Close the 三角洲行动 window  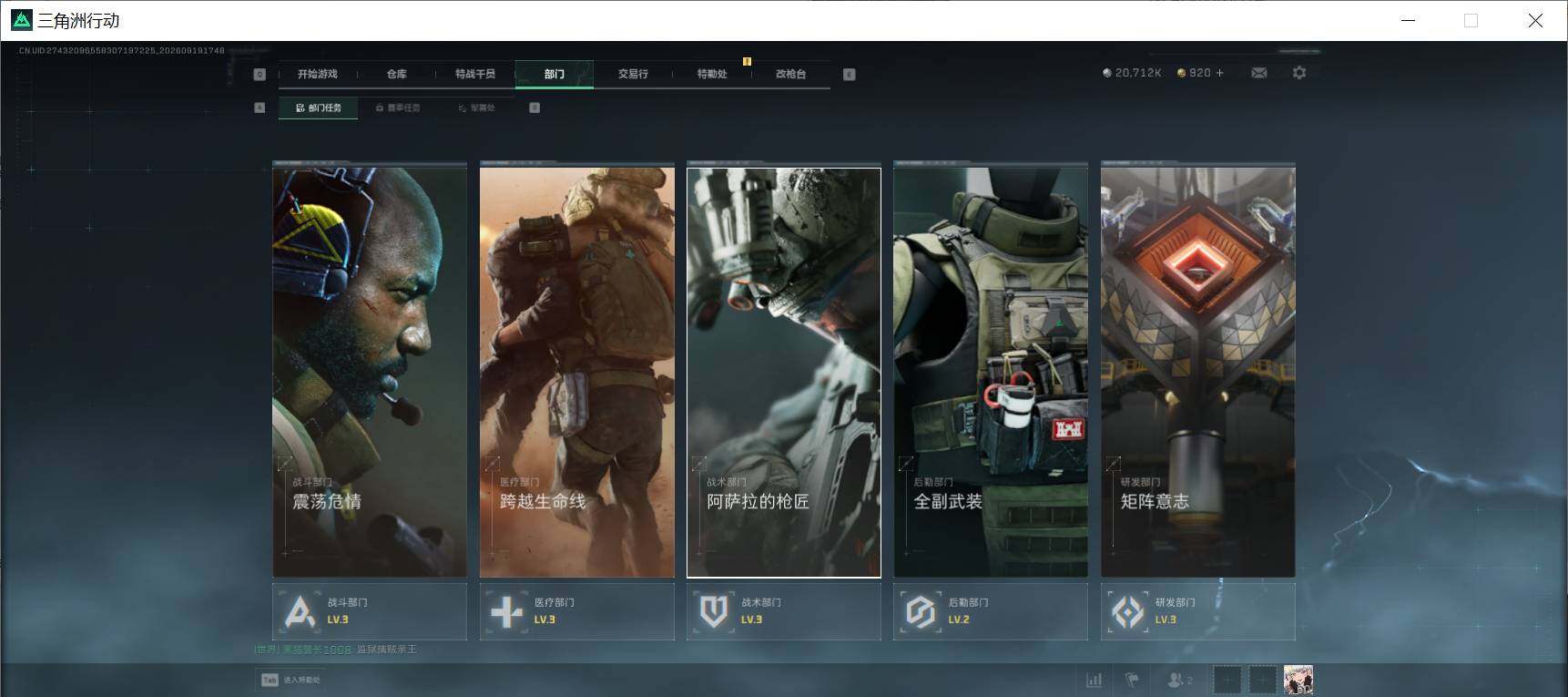1535,20
